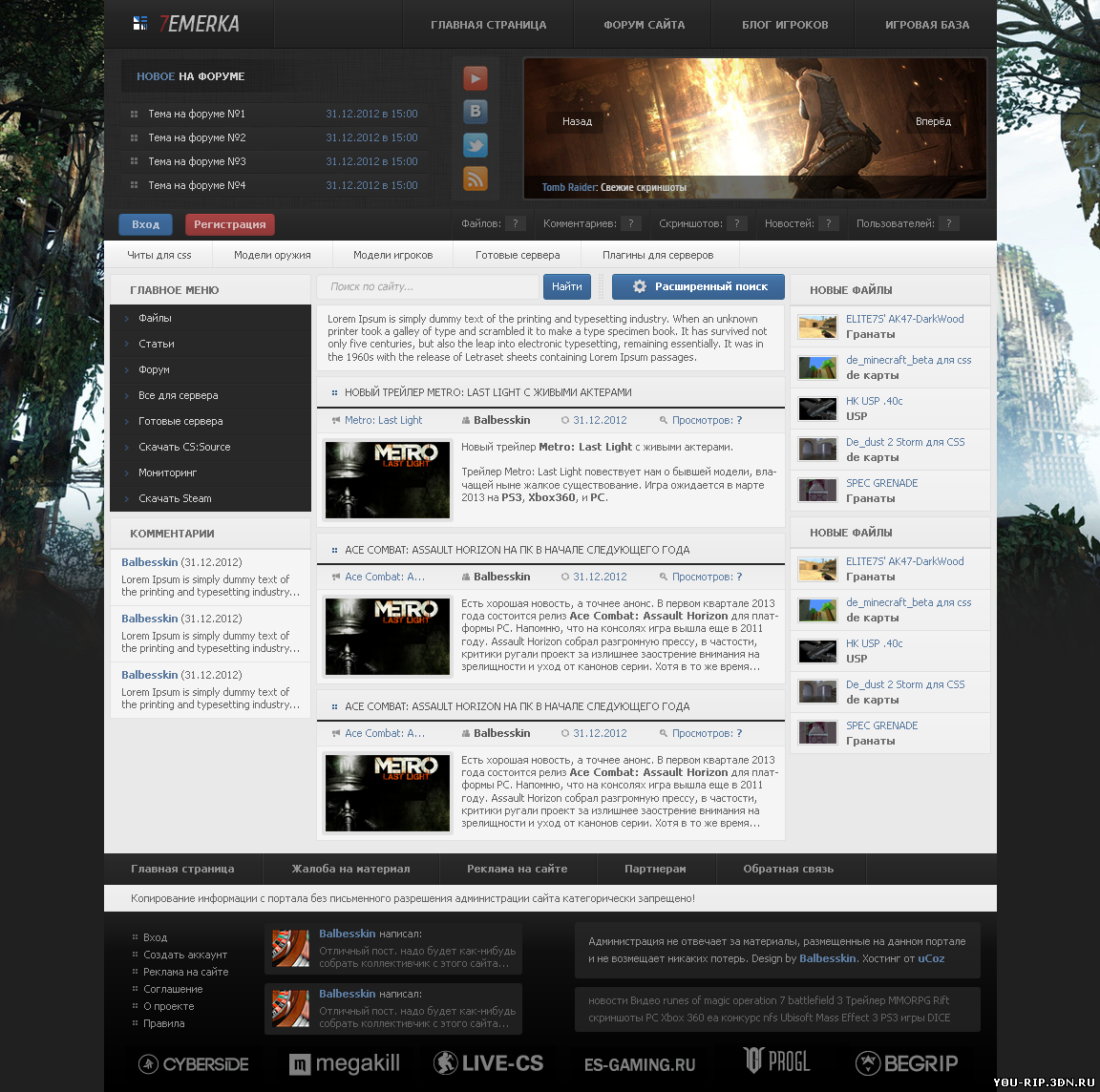The width and height of the screenshot is (1100, 1092).
Task: Click the LIVE-CS partner logo
Action: point(488,1063)
